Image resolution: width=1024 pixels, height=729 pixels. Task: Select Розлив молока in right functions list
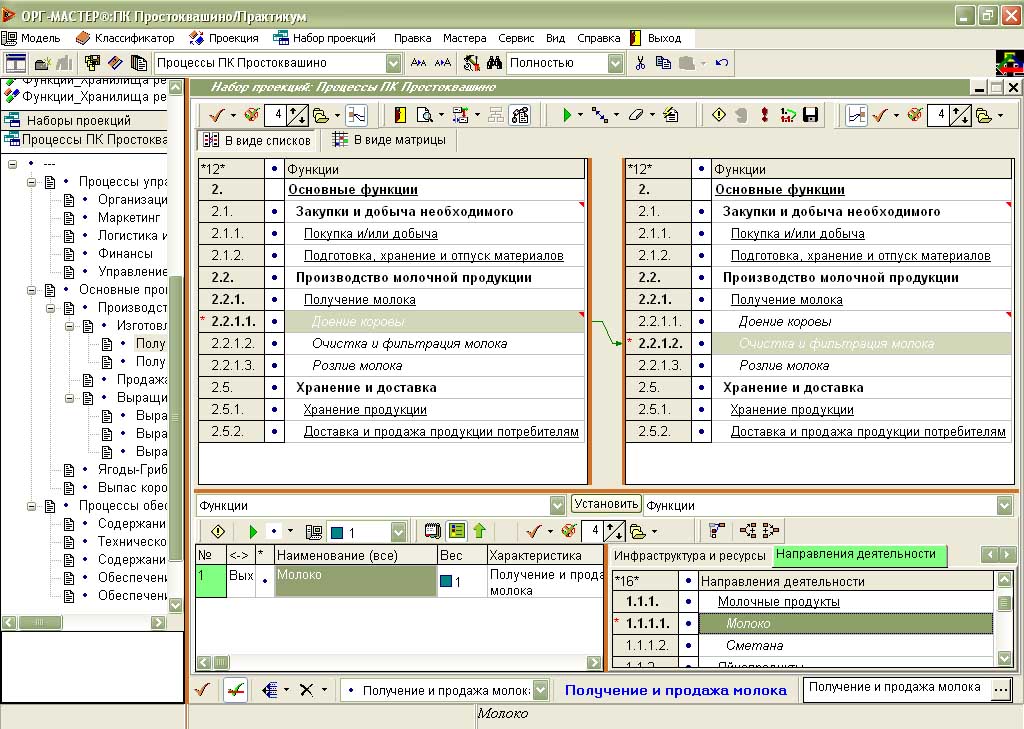[x=784, y=366]
